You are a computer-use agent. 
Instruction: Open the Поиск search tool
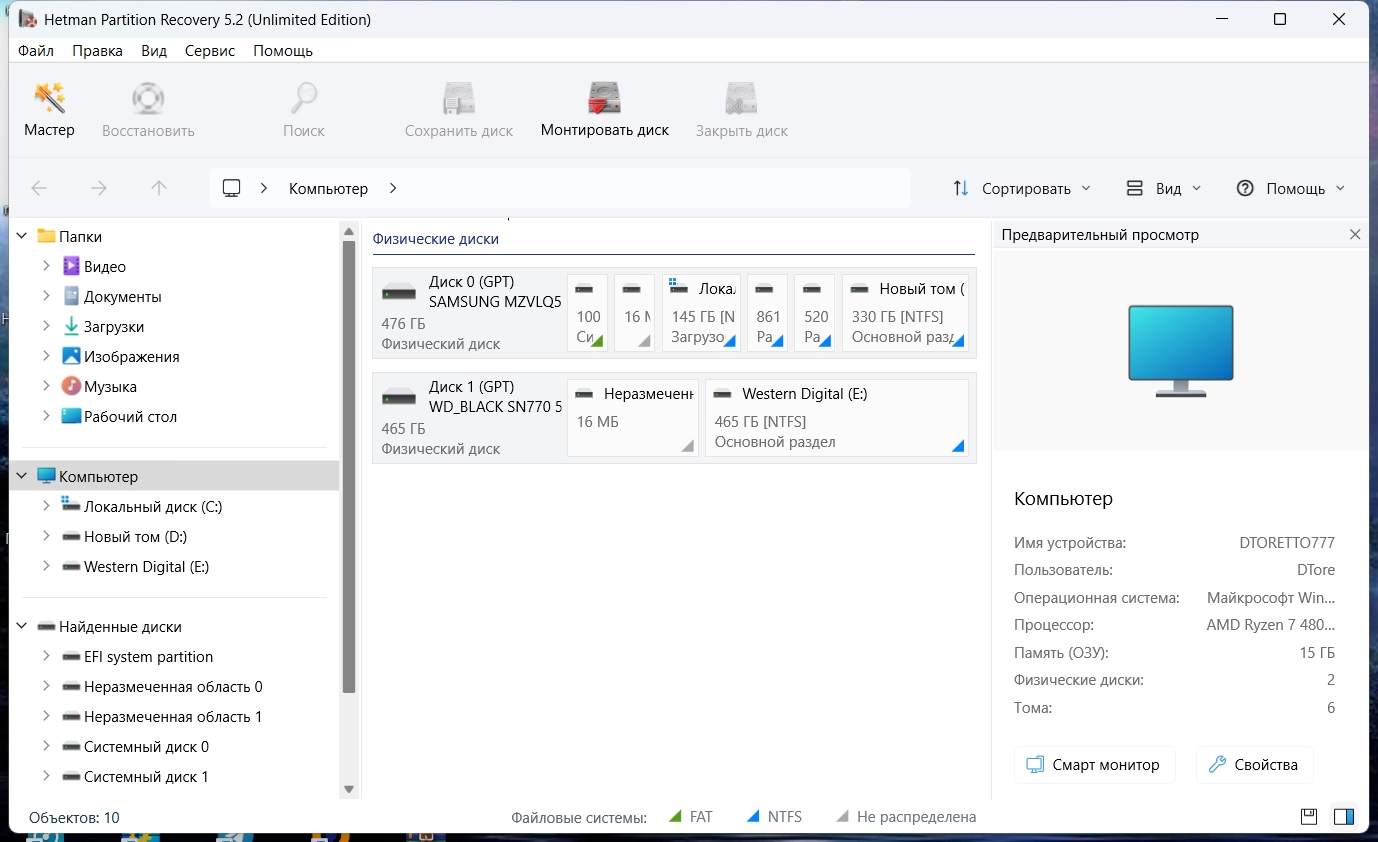[304, 110]
